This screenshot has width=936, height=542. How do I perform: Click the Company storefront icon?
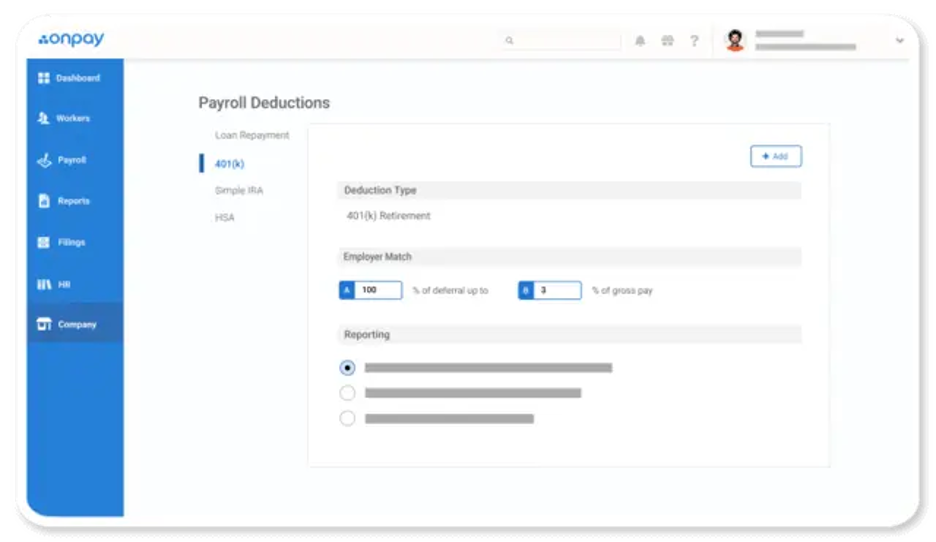point(44,324)
